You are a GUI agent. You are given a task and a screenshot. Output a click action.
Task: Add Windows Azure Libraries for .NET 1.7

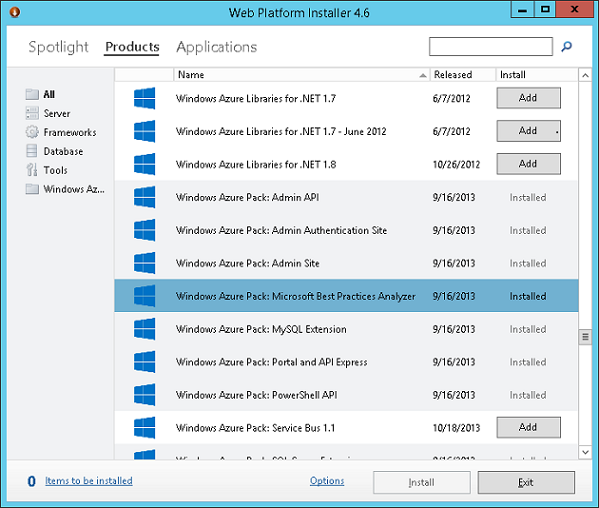[528, 98]
